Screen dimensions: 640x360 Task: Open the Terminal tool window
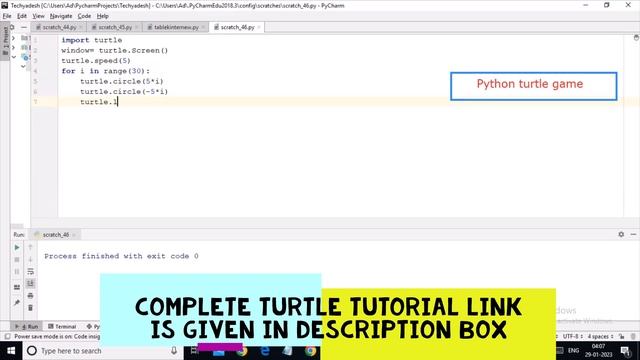[62, 327]
